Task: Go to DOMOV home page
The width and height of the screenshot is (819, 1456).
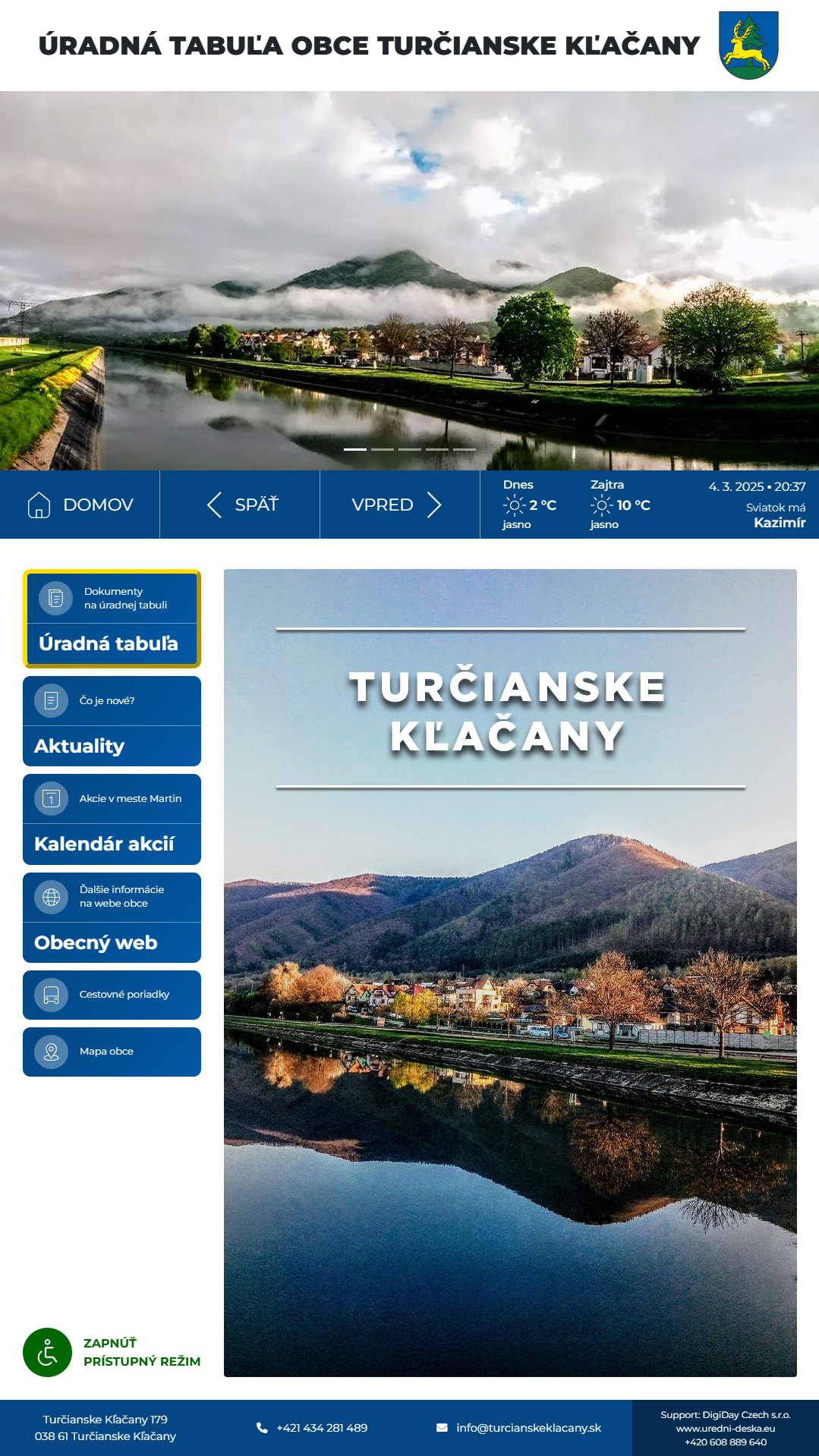Action: point(80,505)
